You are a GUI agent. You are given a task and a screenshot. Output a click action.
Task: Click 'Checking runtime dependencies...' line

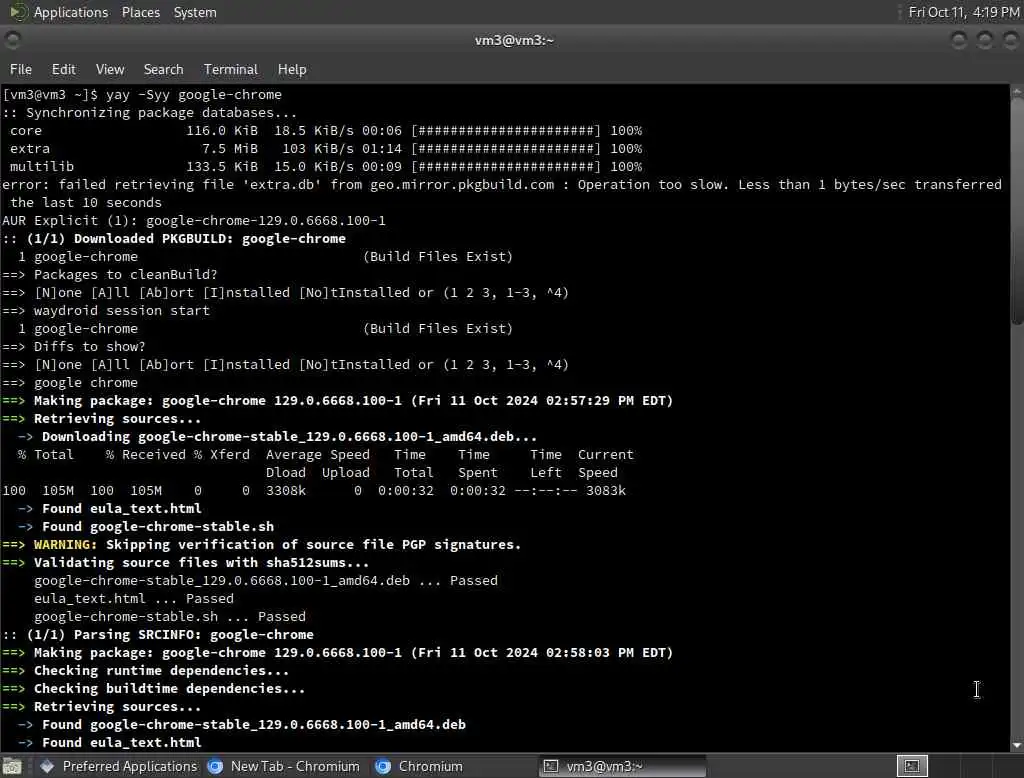(146, 671)
